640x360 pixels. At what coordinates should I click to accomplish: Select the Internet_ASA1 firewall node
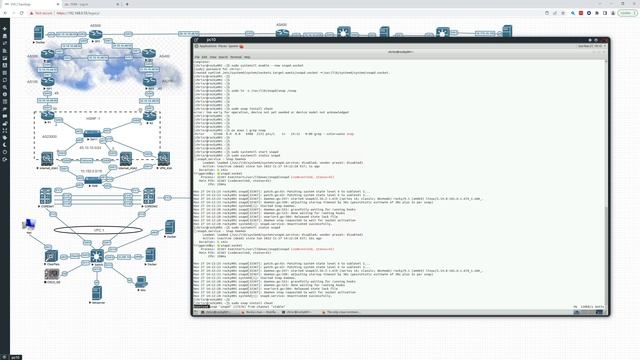[x=47, y=158]
